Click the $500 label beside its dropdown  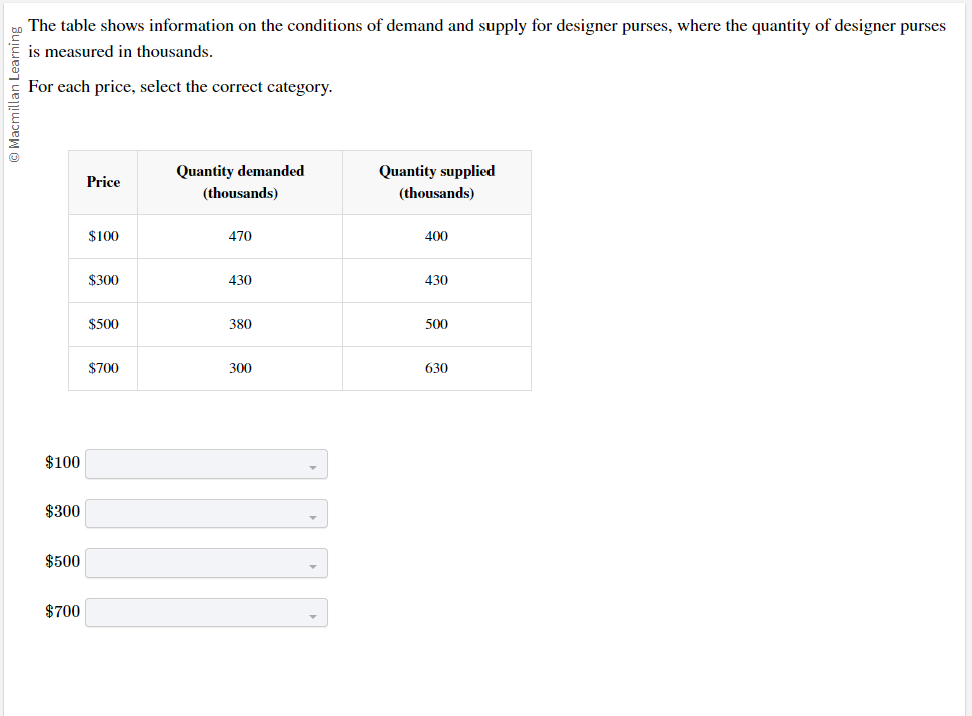click(x=61, y=561)
